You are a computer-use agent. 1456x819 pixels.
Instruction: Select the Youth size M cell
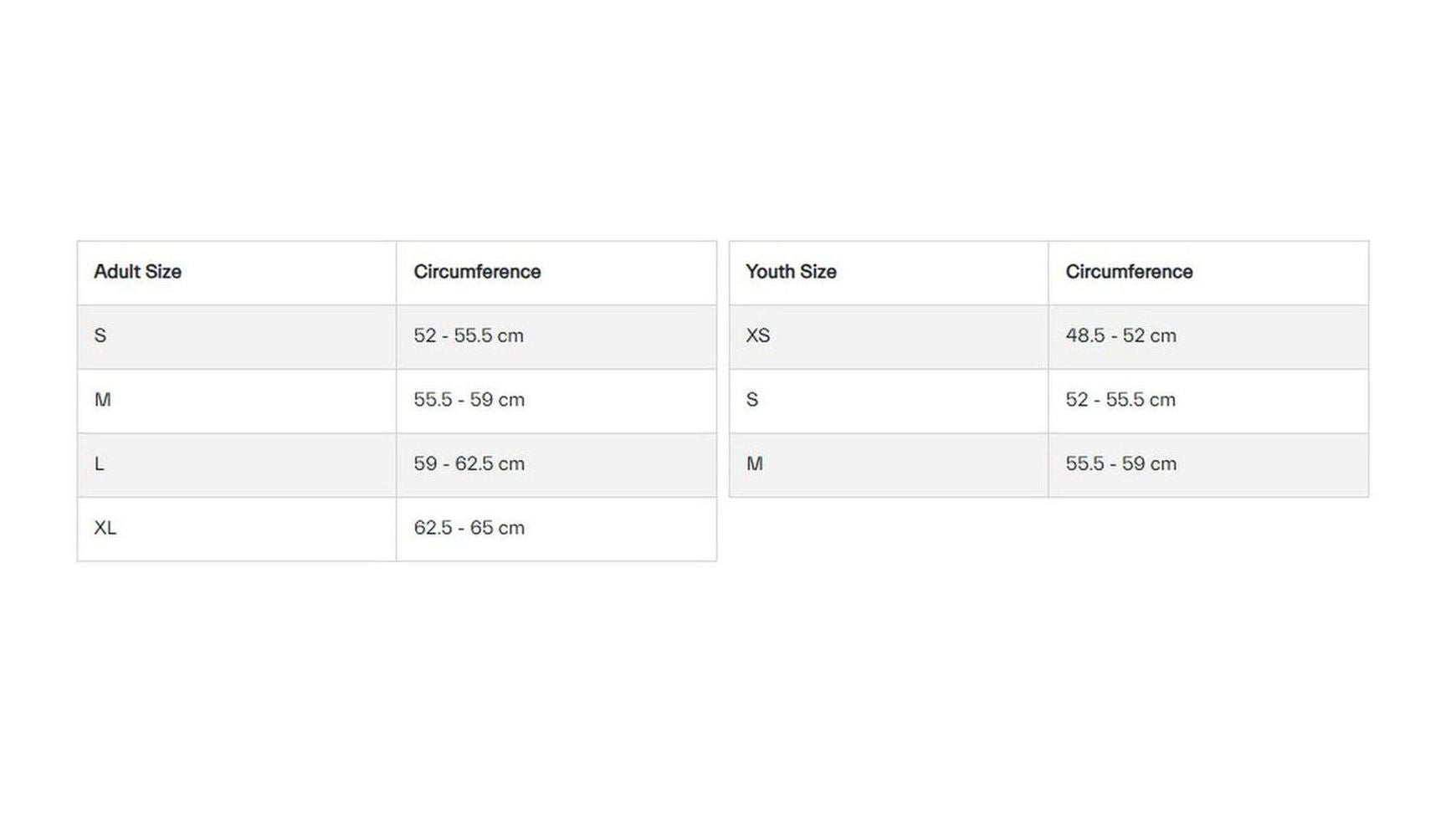889,464
